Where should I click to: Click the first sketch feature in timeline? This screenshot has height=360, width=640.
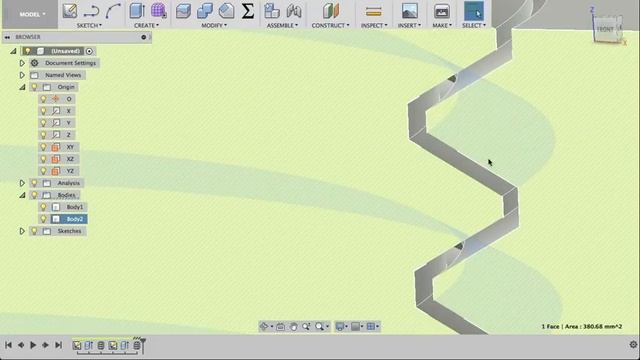click(x=77, y=345)
